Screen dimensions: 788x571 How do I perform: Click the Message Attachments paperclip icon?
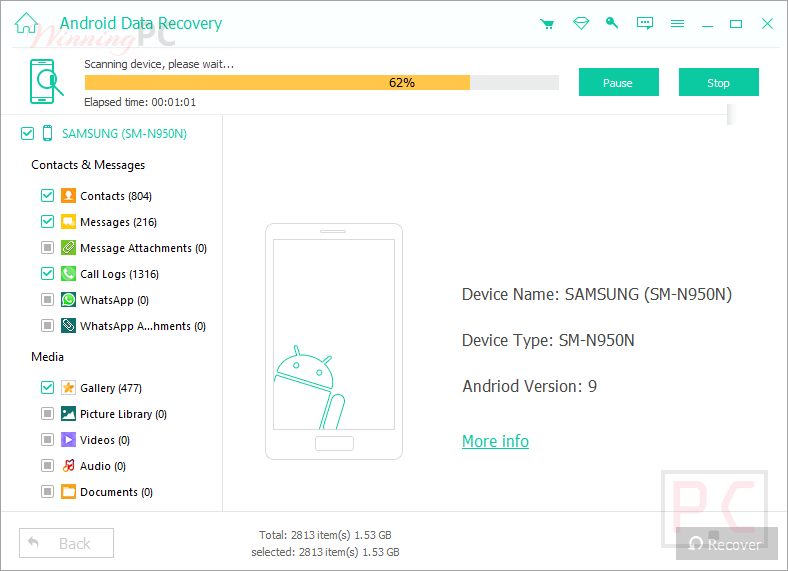pos(68,248)
